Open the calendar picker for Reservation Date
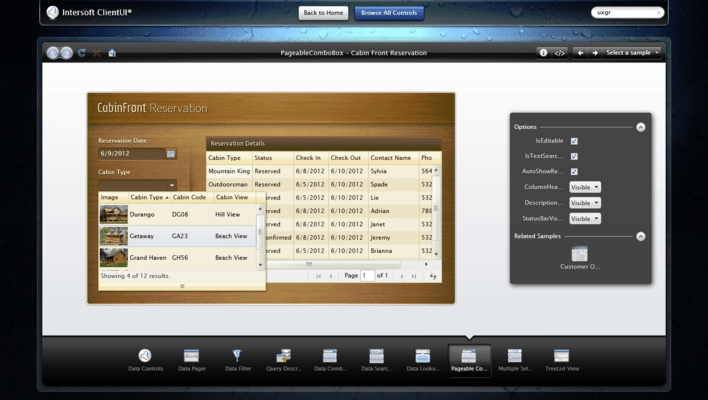Viewport: 708px width, 400px height. tap(171, 154)
